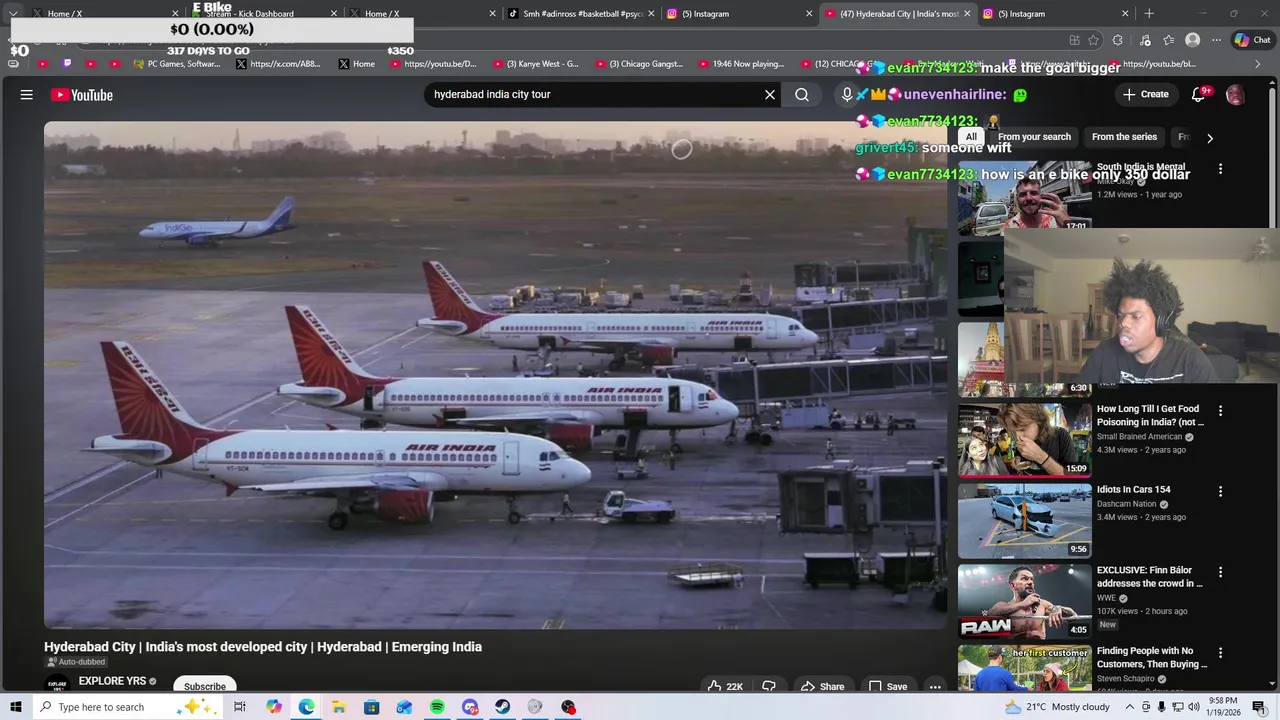Viewport: 1280px width, 720px height.
Task: Open the Dashcam Nation channel name
Action: click(1126, 504)
